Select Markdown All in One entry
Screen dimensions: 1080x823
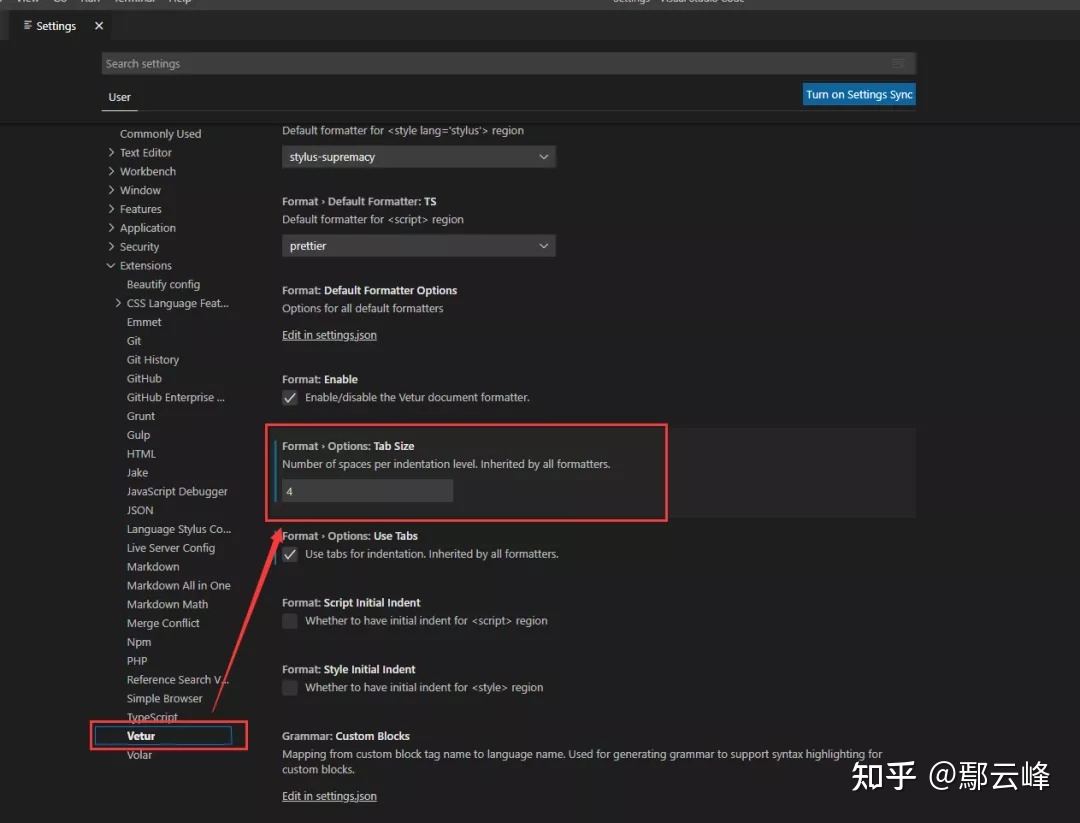[178, 585]
